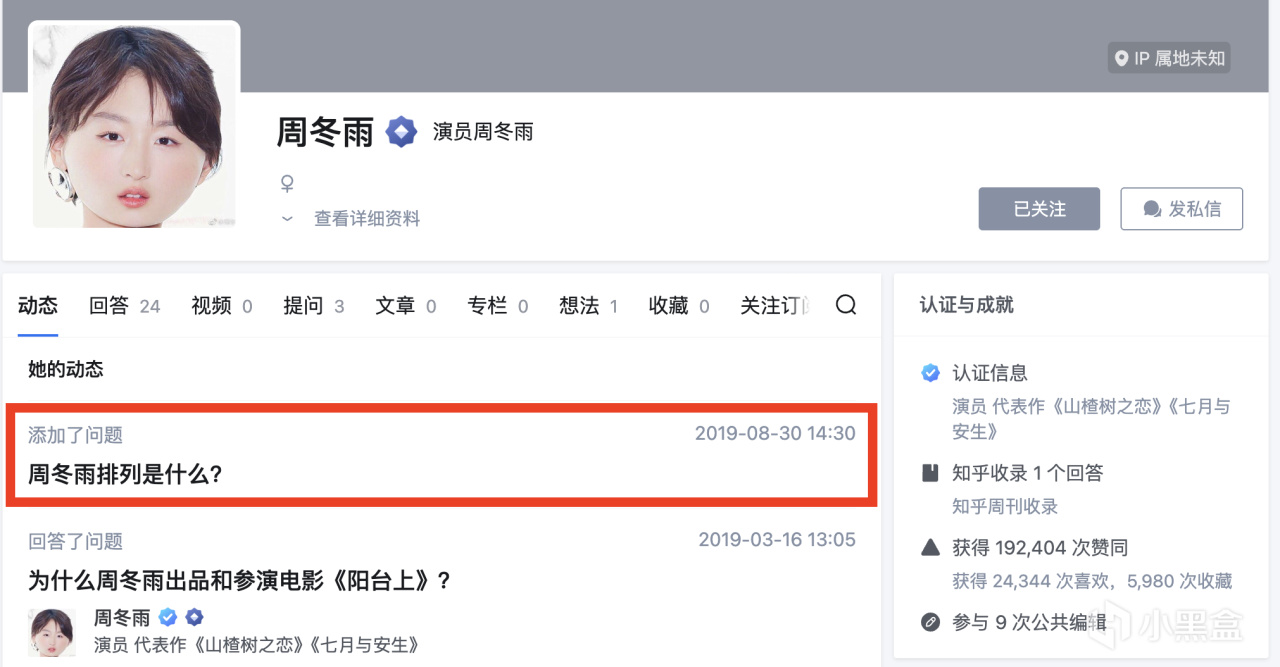Click the blue verification checkmark in 认证信息
Viewport: 1280px width, 667px height.
[930, 373]
